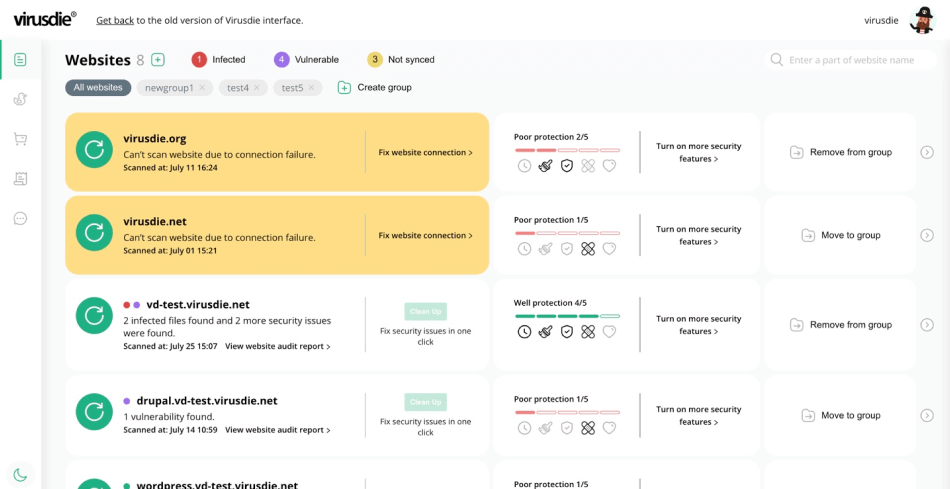Rescan vd-test.virusdie.net with refresh icon

[x=94, y=316]
